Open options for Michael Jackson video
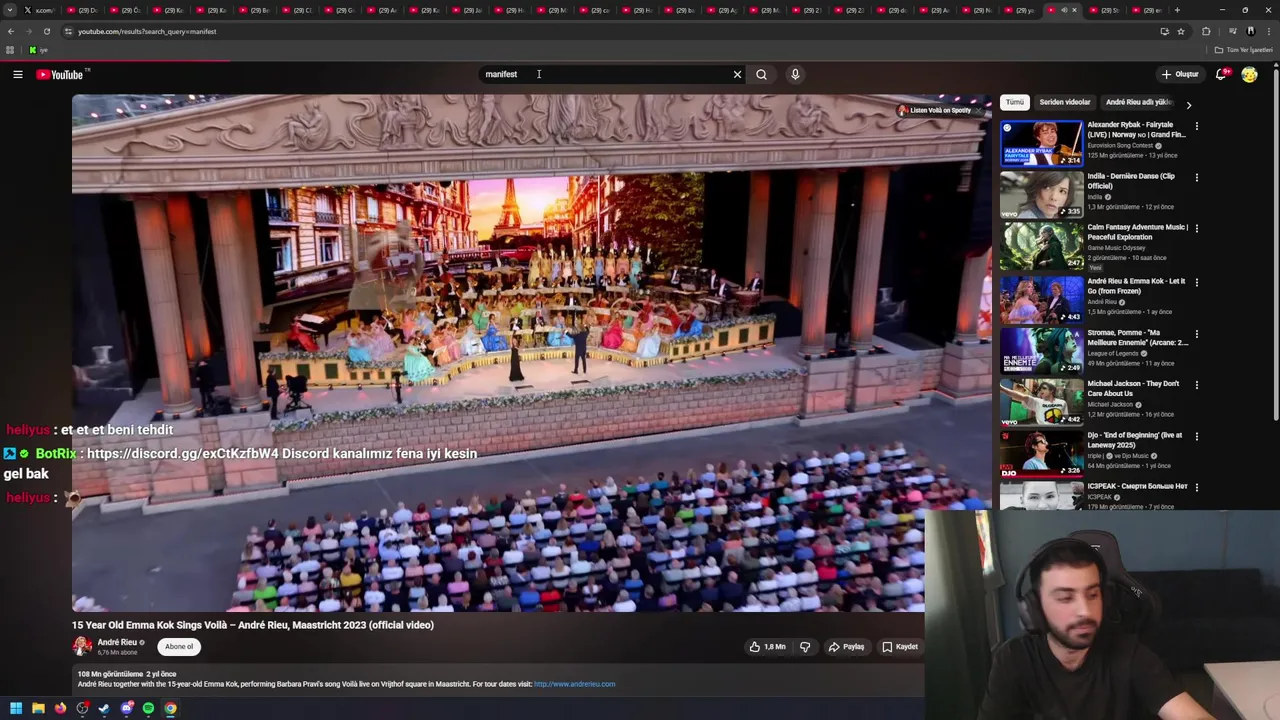Screen dimensions: 1280x720 click(x=1196, y=385)
